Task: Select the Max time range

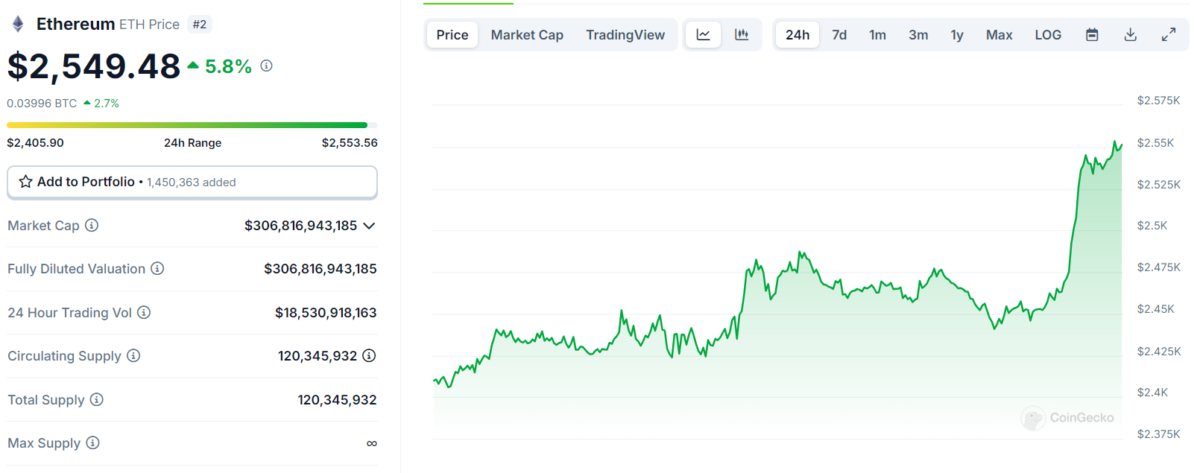Action: tap(999, 35)
